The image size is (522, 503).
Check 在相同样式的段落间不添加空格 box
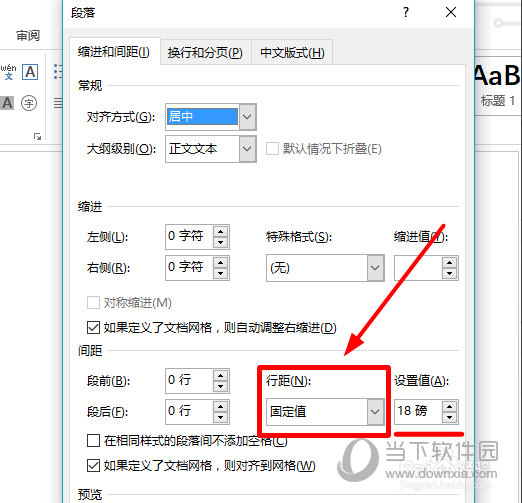point(93,440)
